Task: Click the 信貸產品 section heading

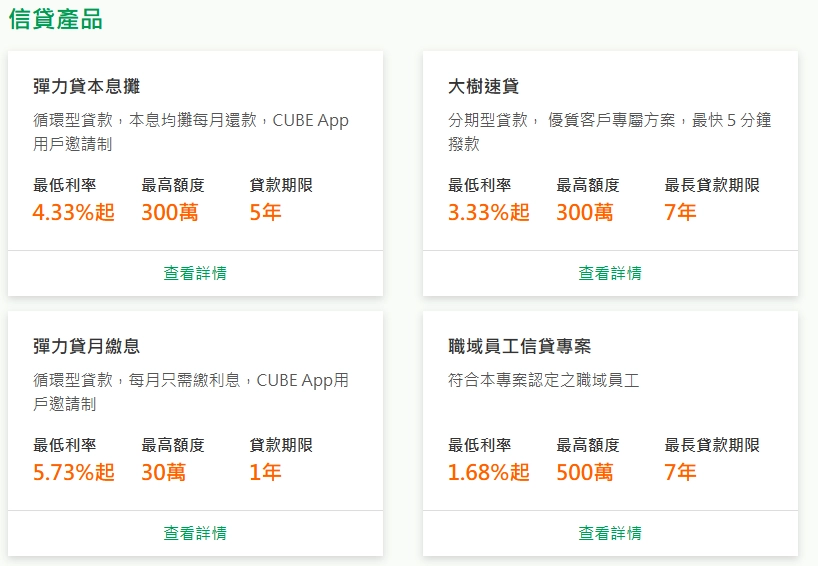Action: pos(55,19)
